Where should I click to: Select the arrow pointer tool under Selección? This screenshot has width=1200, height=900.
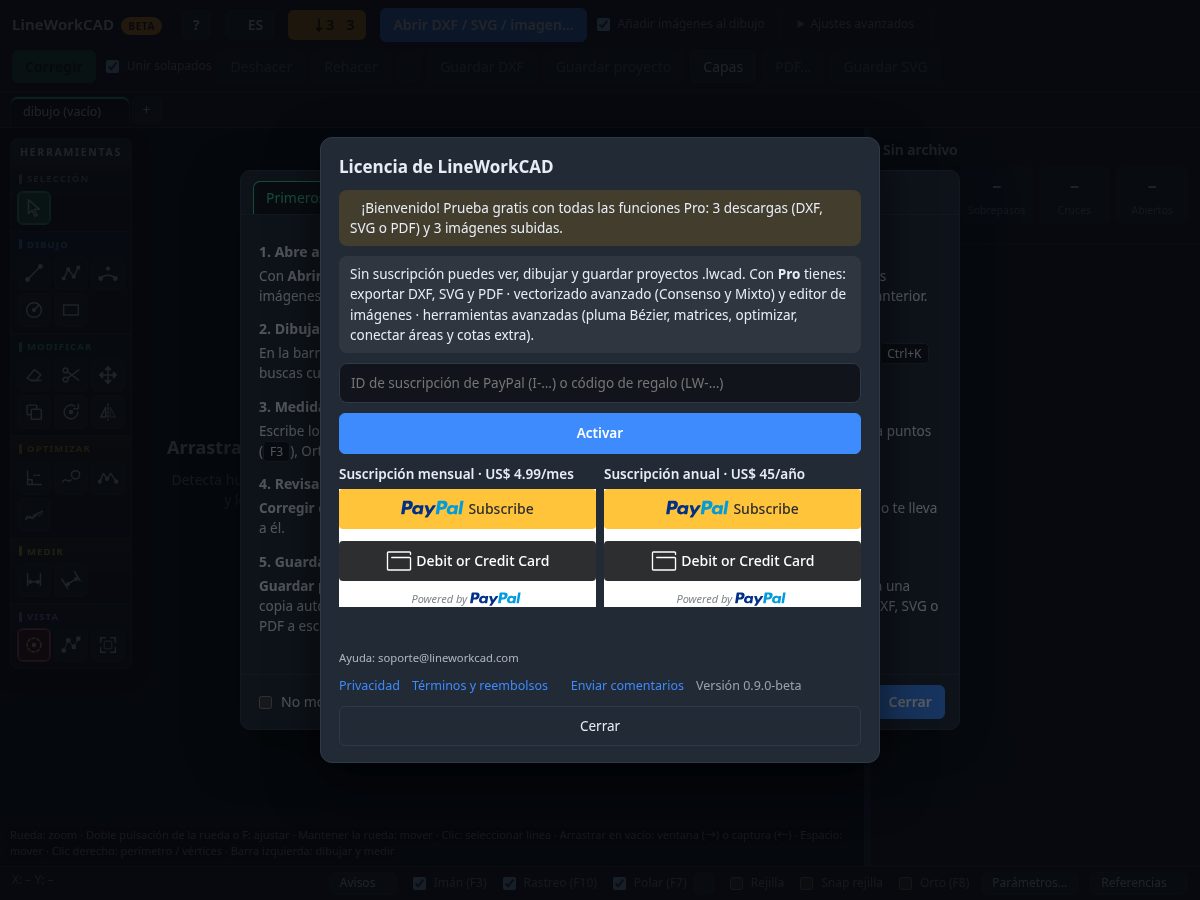point(34,207)
